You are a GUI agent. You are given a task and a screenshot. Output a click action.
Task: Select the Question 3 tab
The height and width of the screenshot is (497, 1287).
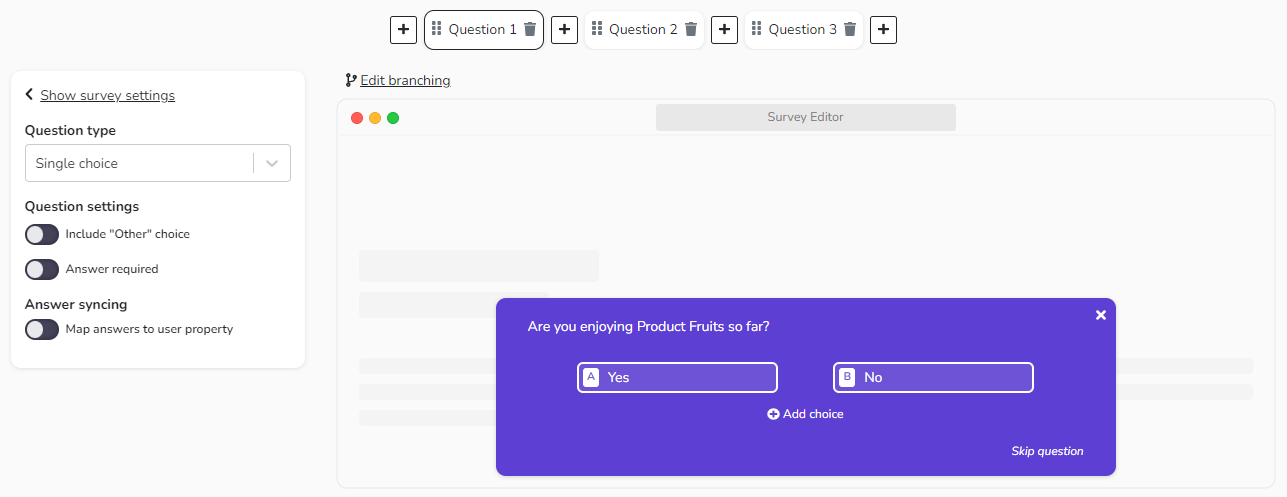pyautogui.click(x=802, y=30)
